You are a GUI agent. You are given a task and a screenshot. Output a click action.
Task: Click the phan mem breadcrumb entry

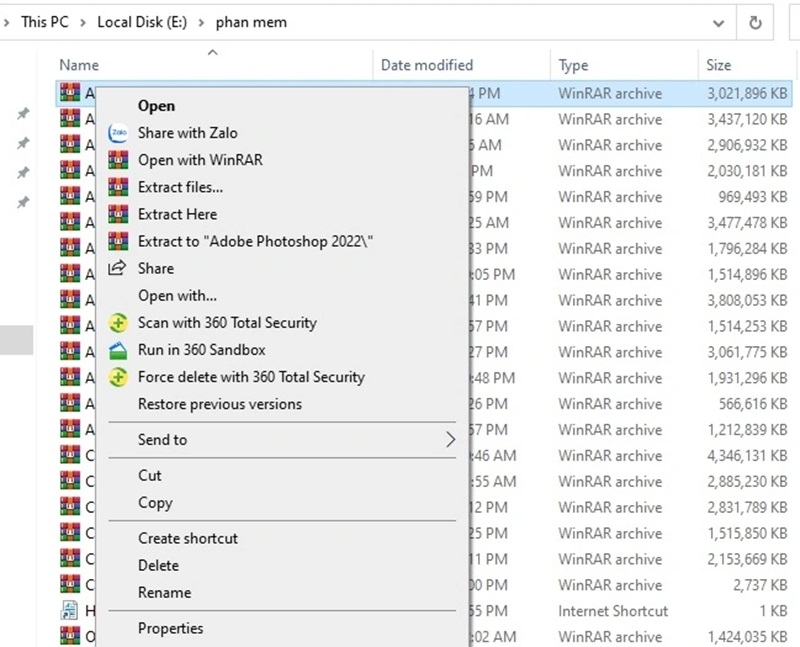pyautogui.click(x=251, y=21)
